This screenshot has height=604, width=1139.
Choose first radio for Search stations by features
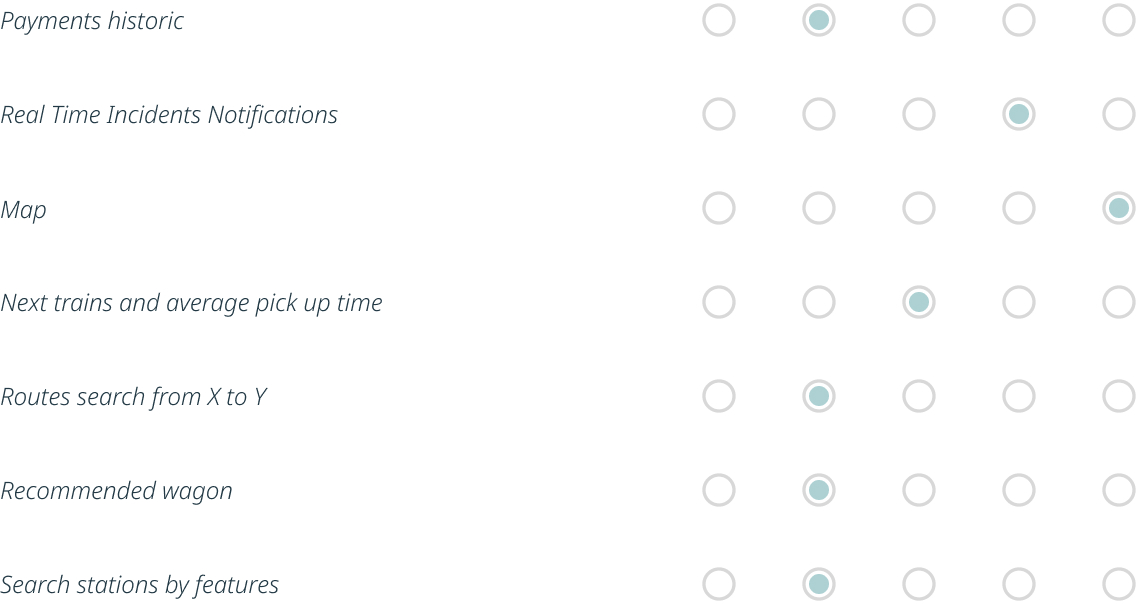(x=719, y=584)
